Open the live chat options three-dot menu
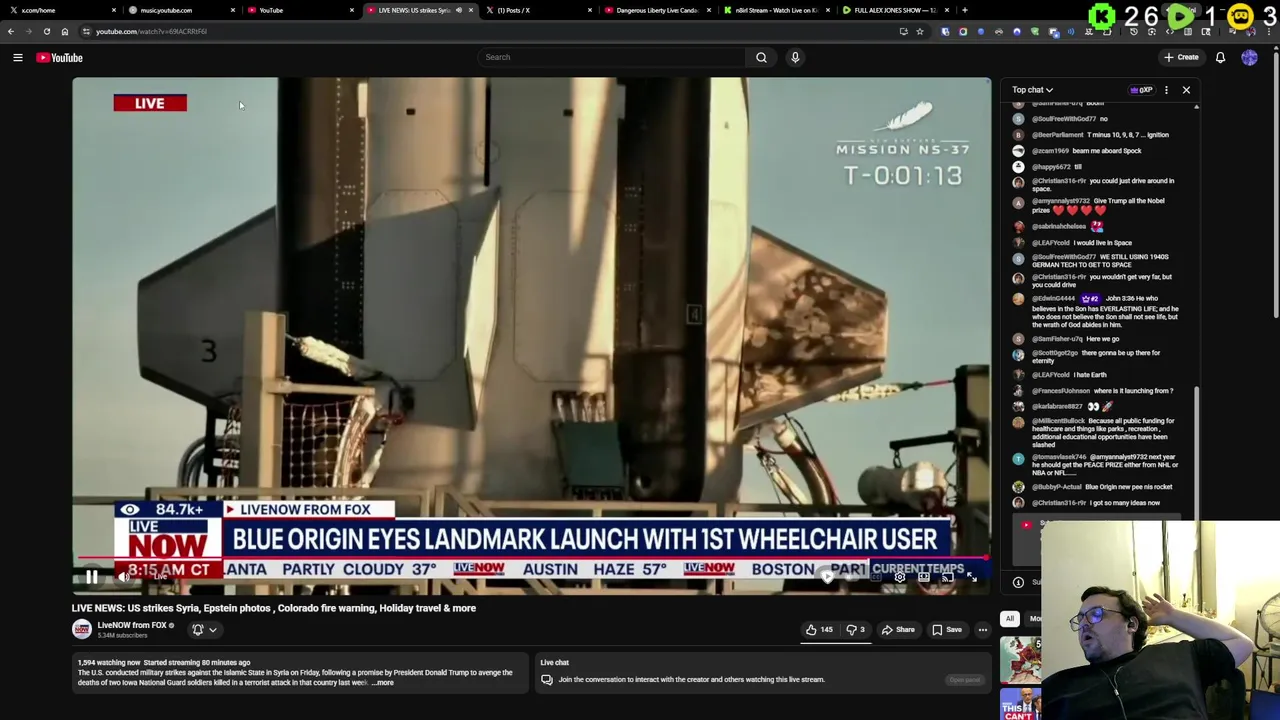Screen dimensions: 1280x720 click(x=1166, y=90)
